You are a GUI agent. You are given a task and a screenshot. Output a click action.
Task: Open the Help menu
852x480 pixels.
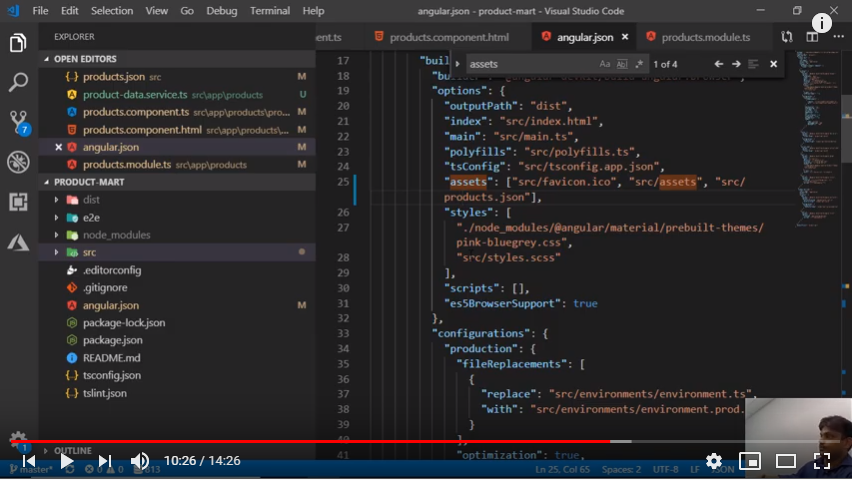(x=313, y=11)
